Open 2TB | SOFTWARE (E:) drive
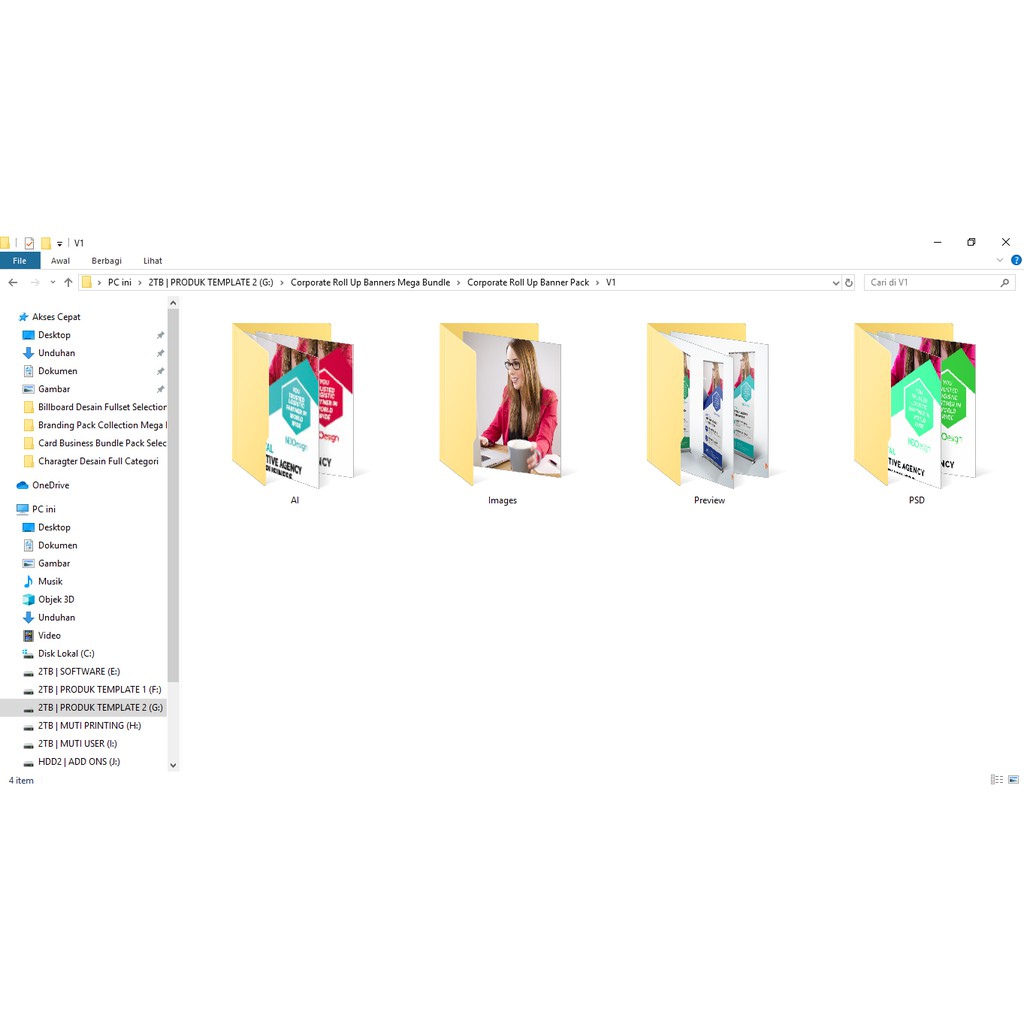 79,672
